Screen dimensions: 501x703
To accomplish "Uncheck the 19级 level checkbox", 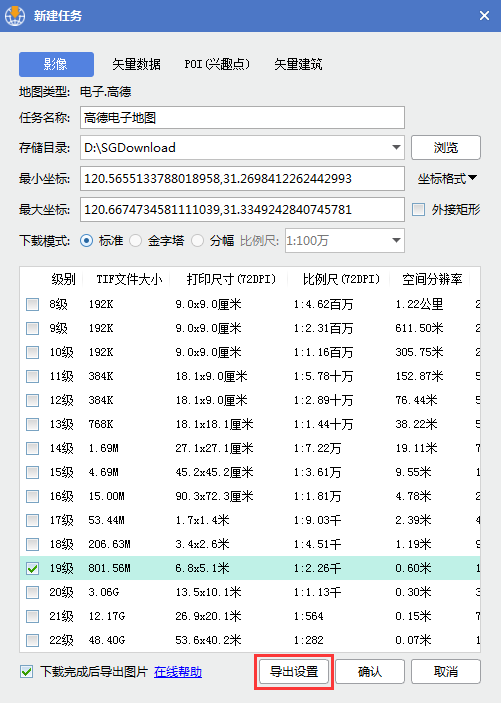I will point(32,568).
